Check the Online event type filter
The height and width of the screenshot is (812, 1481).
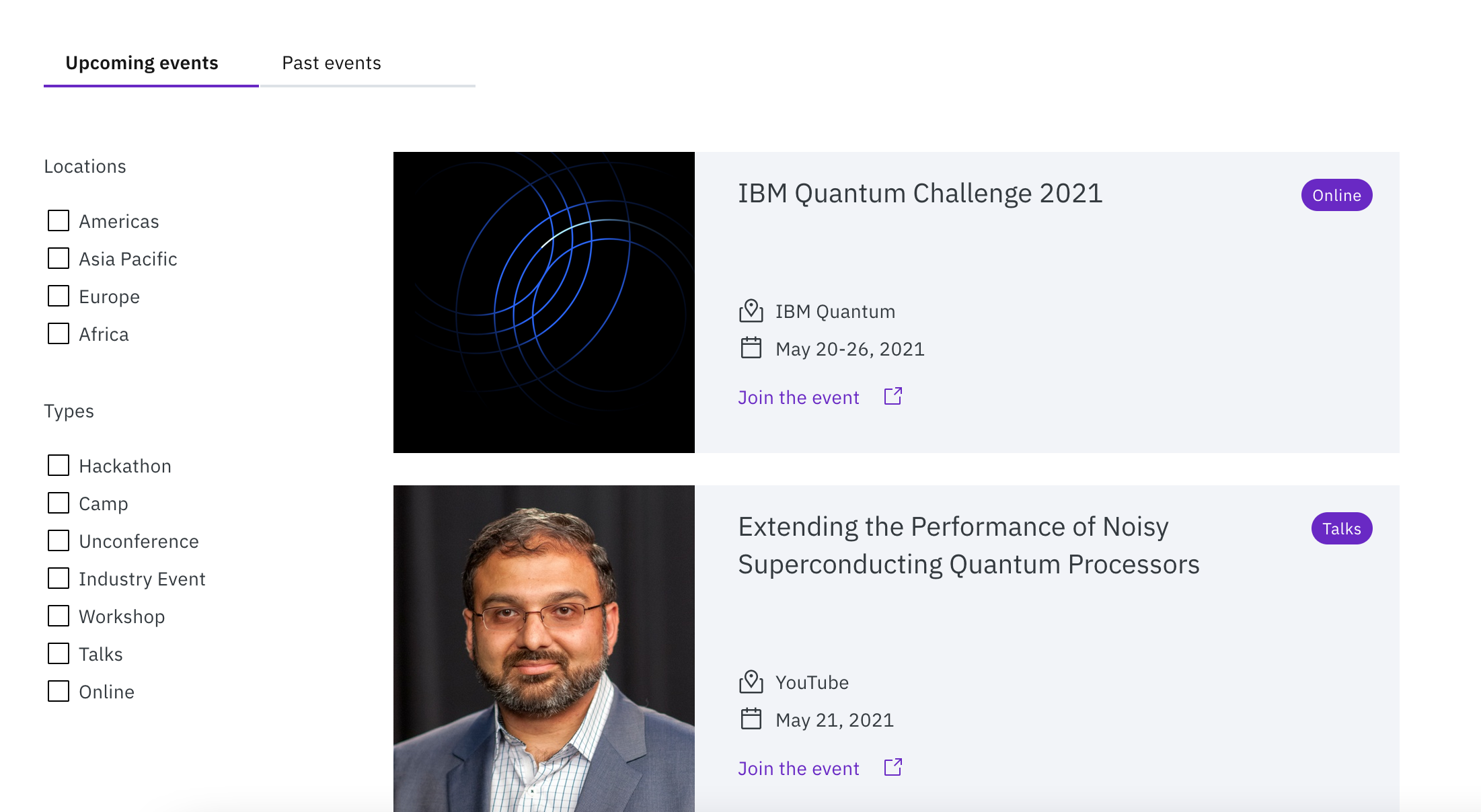(x=58, y=691)
